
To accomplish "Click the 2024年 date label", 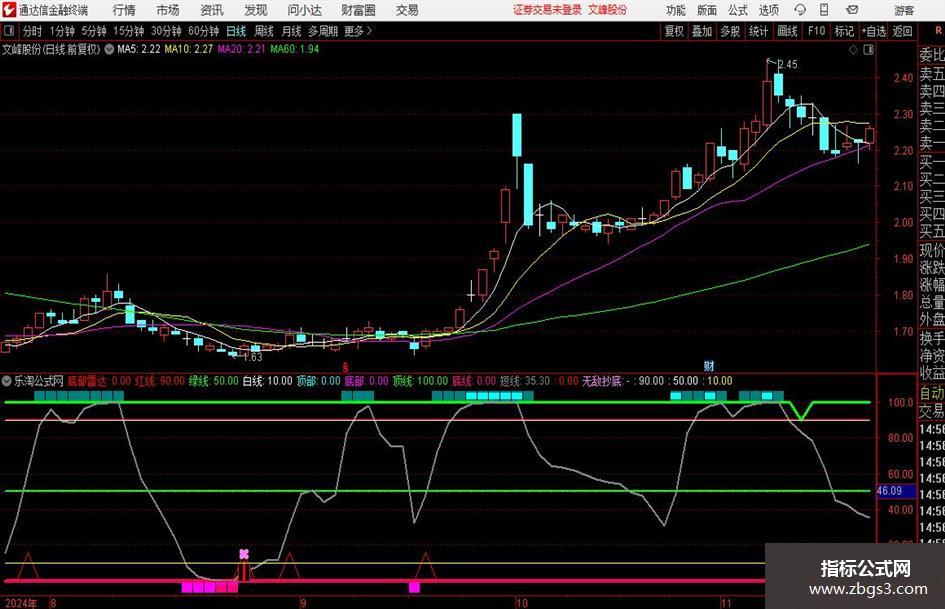I will pos(20,603).
